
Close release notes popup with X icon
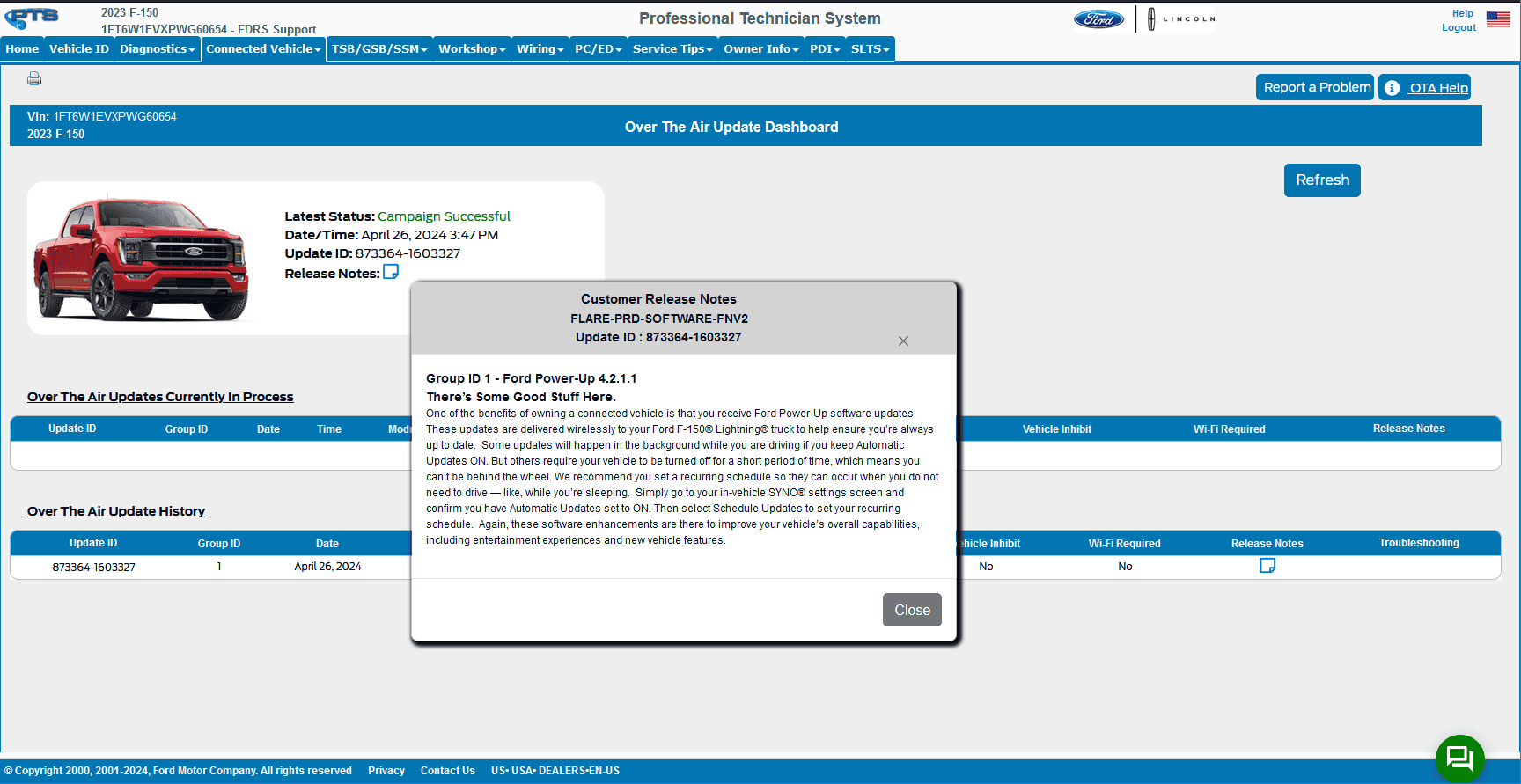(903, 341)
